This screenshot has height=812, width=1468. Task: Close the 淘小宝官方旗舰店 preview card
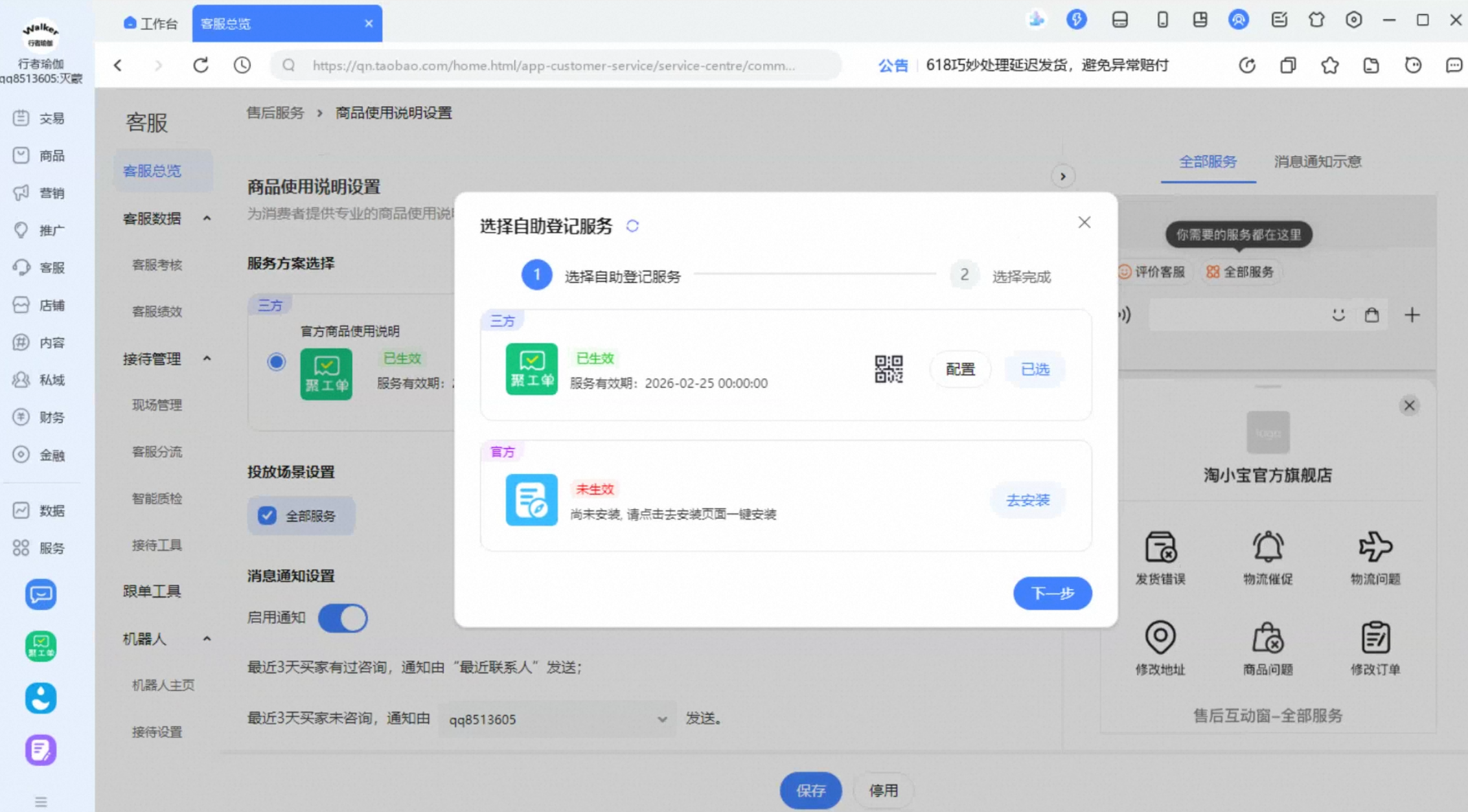1409,406
